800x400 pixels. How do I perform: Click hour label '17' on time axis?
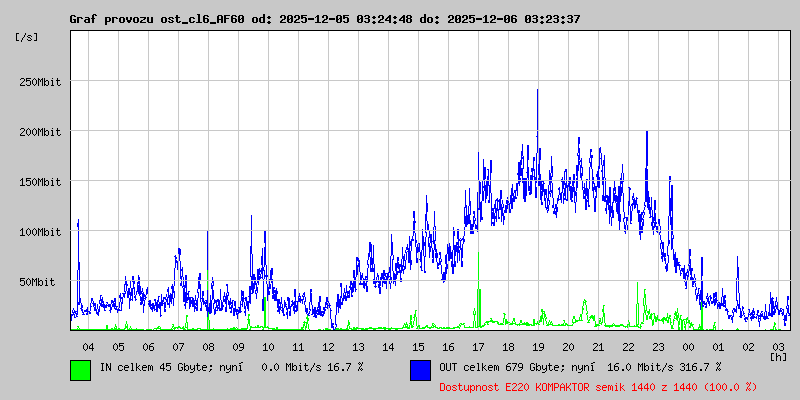point(478,347)
